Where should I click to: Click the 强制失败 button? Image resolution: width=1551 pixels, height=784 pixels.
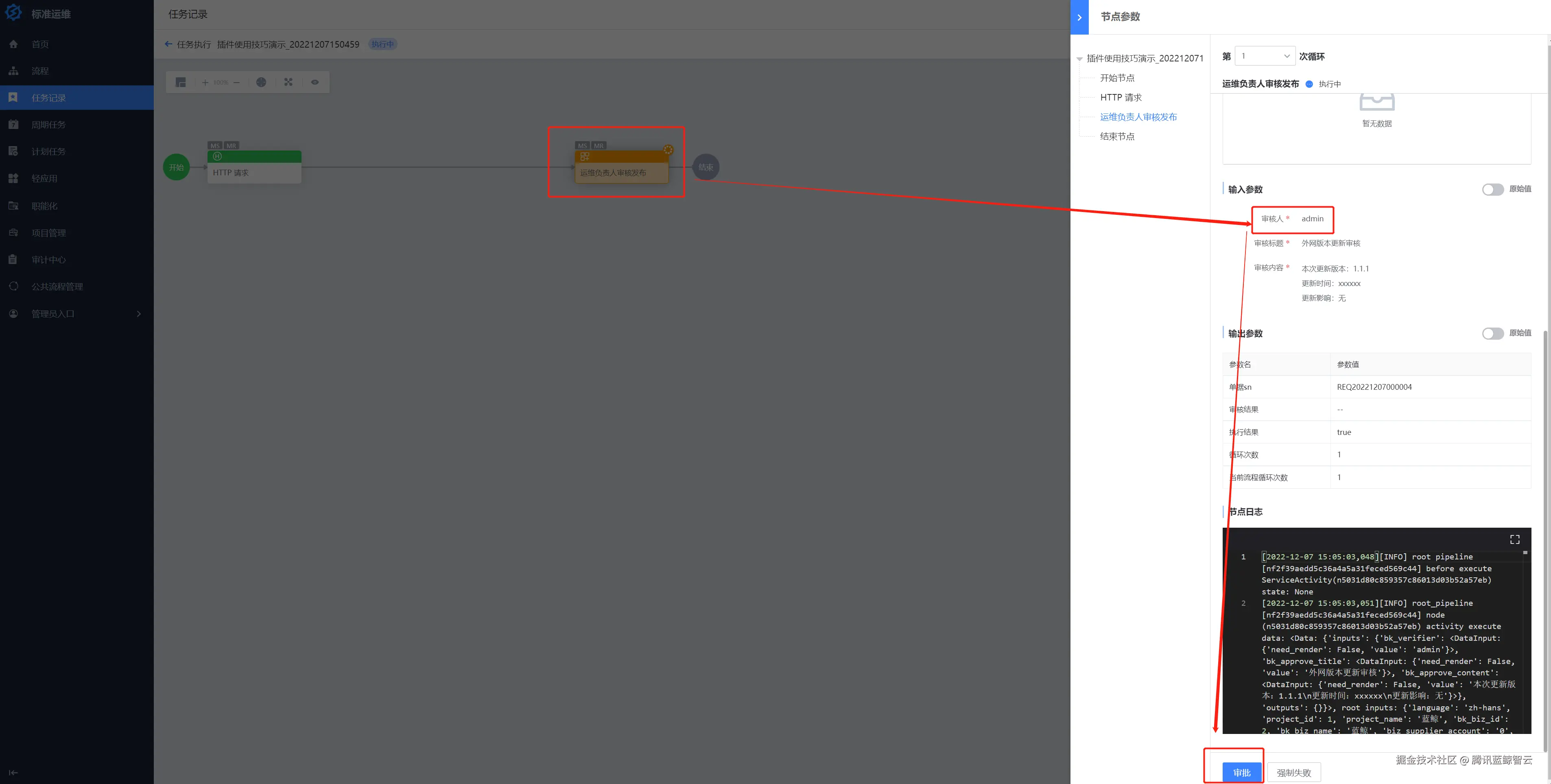click(x=1293, y=773)
